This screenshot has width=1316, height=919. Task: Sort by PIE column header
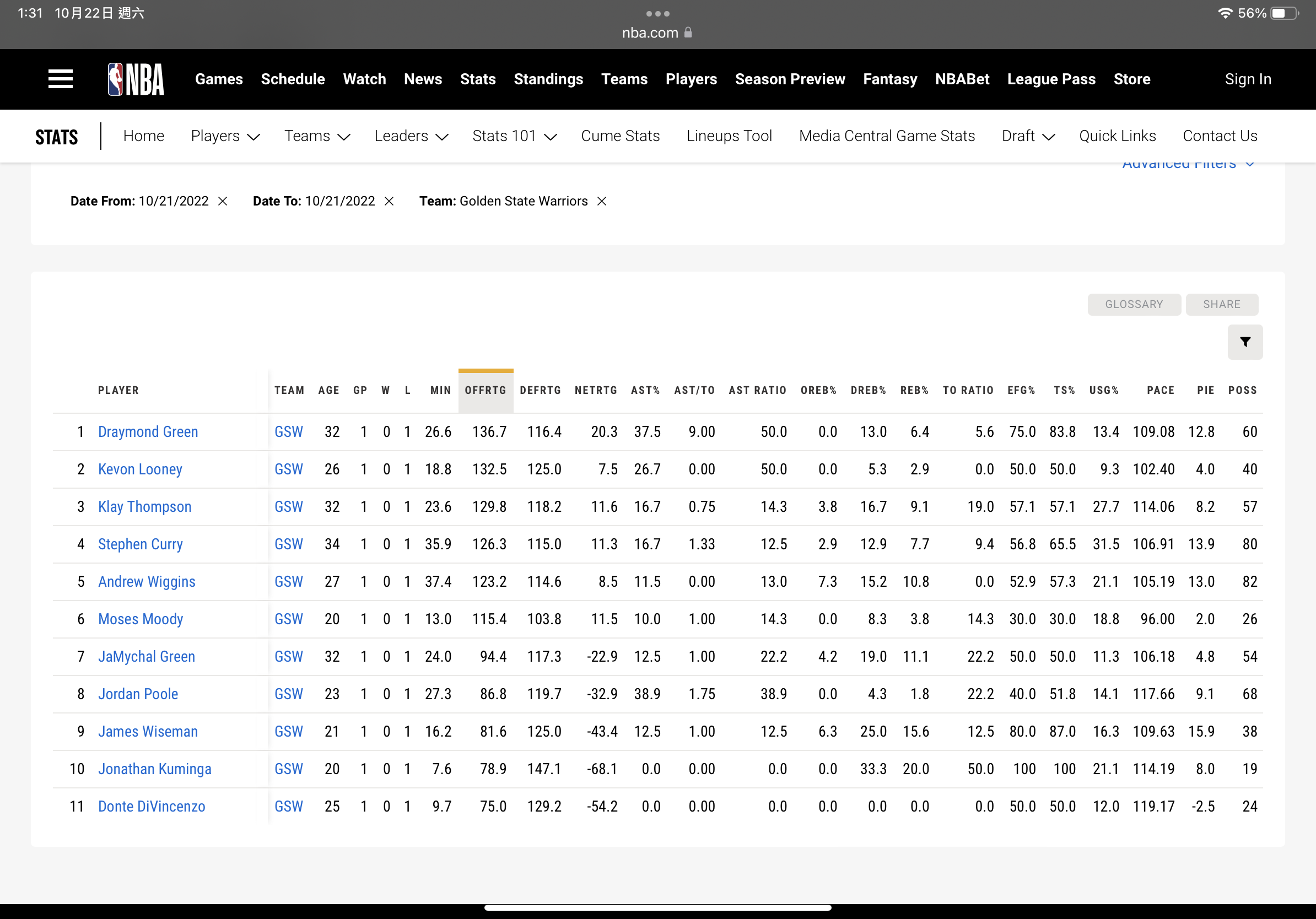point(1205,390)
